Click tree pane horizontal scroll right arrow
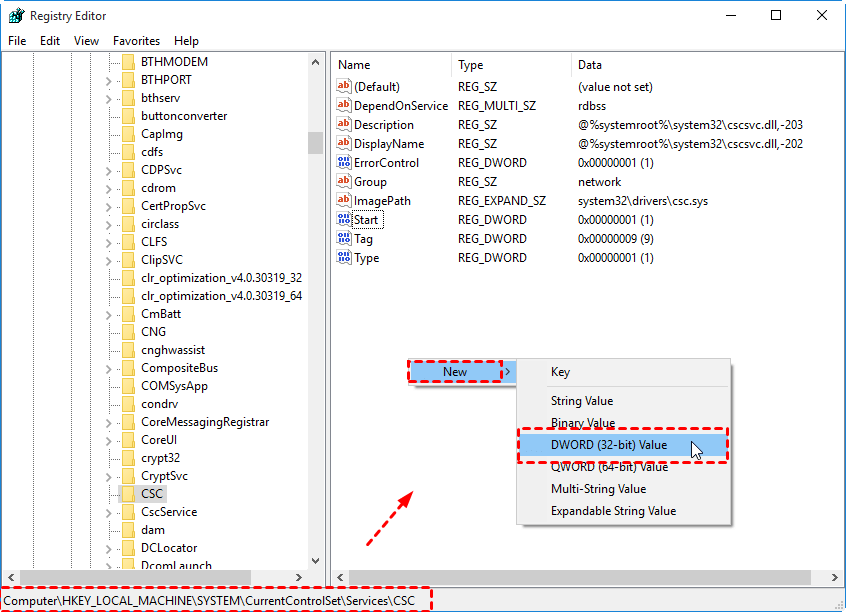Viewport: 846px width, 612px height. tap(298, 577)
